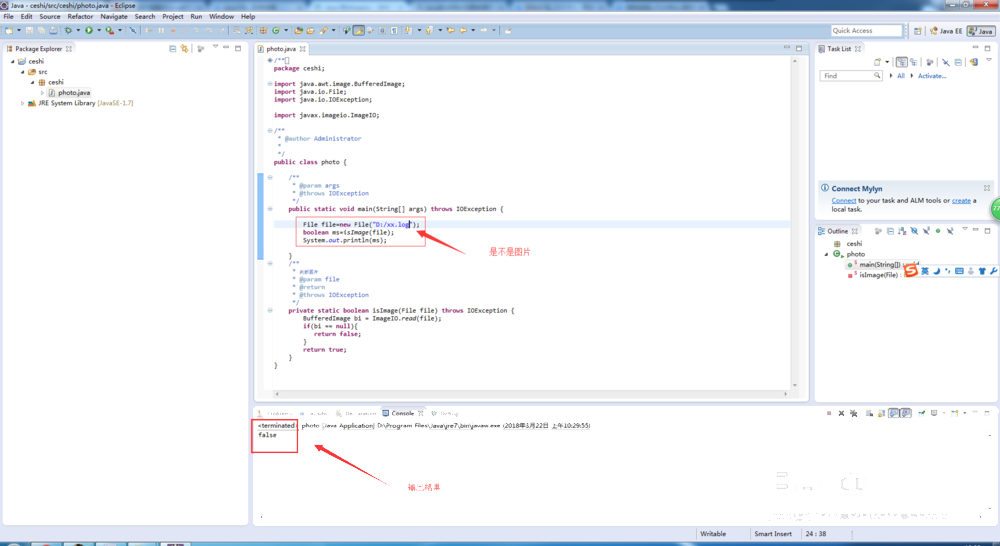
Task: Run the program with the green play icon
Action: (x=89, y=30)
